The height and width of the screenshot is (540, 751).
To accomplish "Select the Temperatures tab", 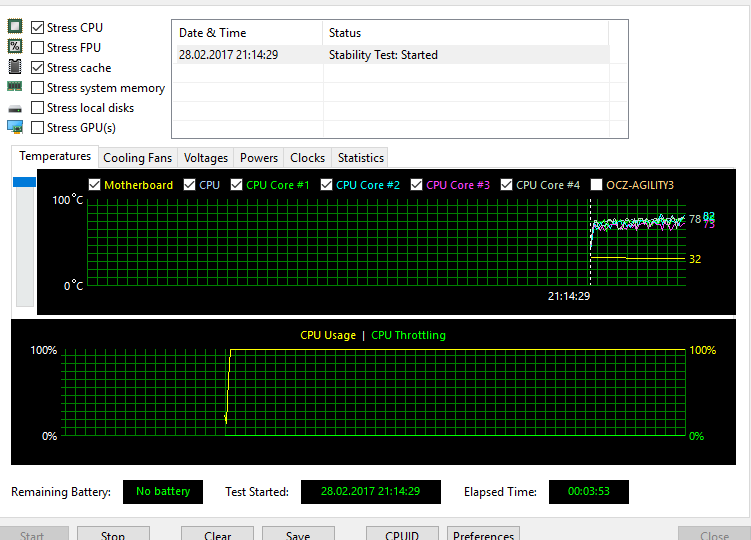I will coord(55,156).
